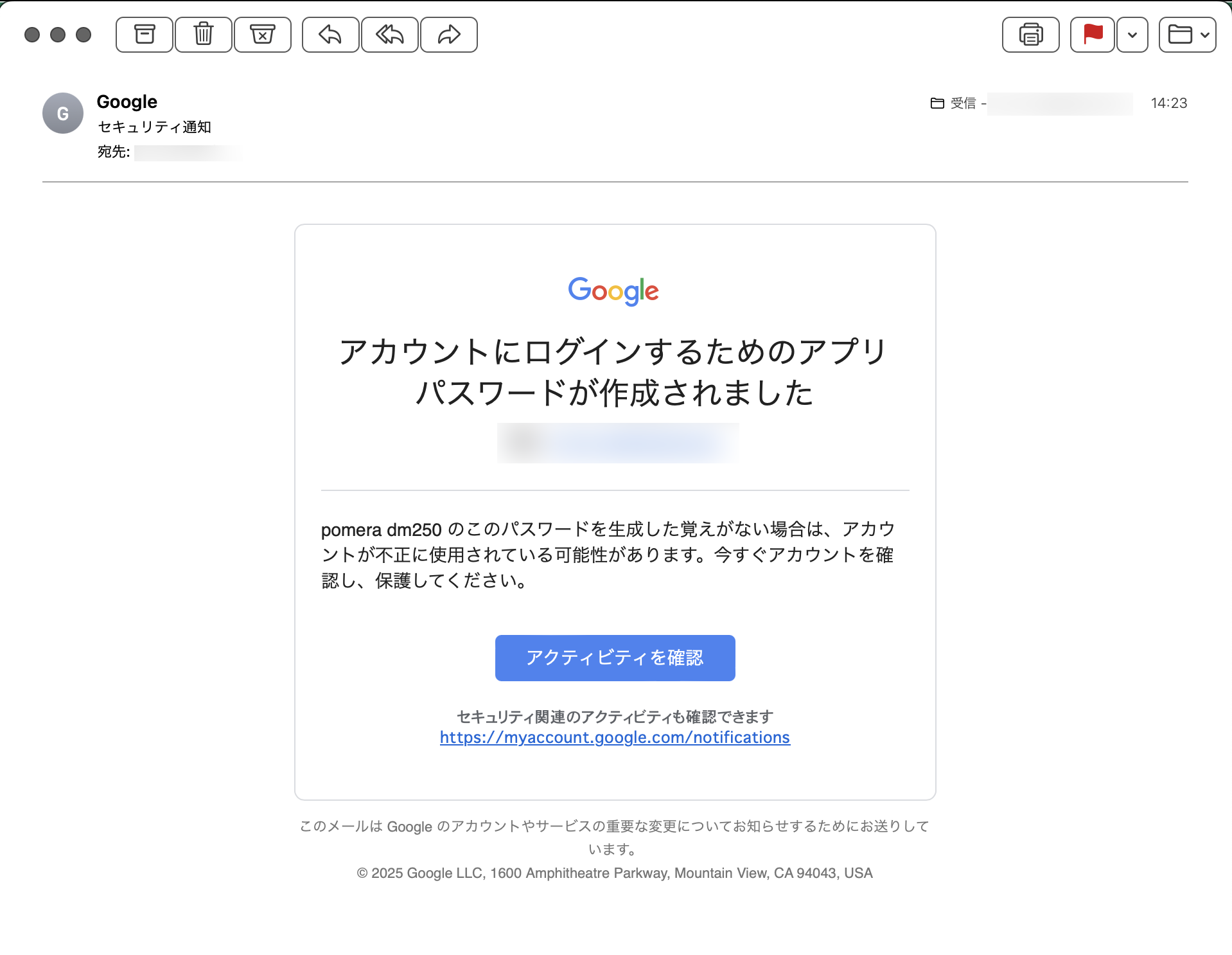Close the window with the leftmost traffic light
The height and width of the screenshot is (955, 1232).
32,35
